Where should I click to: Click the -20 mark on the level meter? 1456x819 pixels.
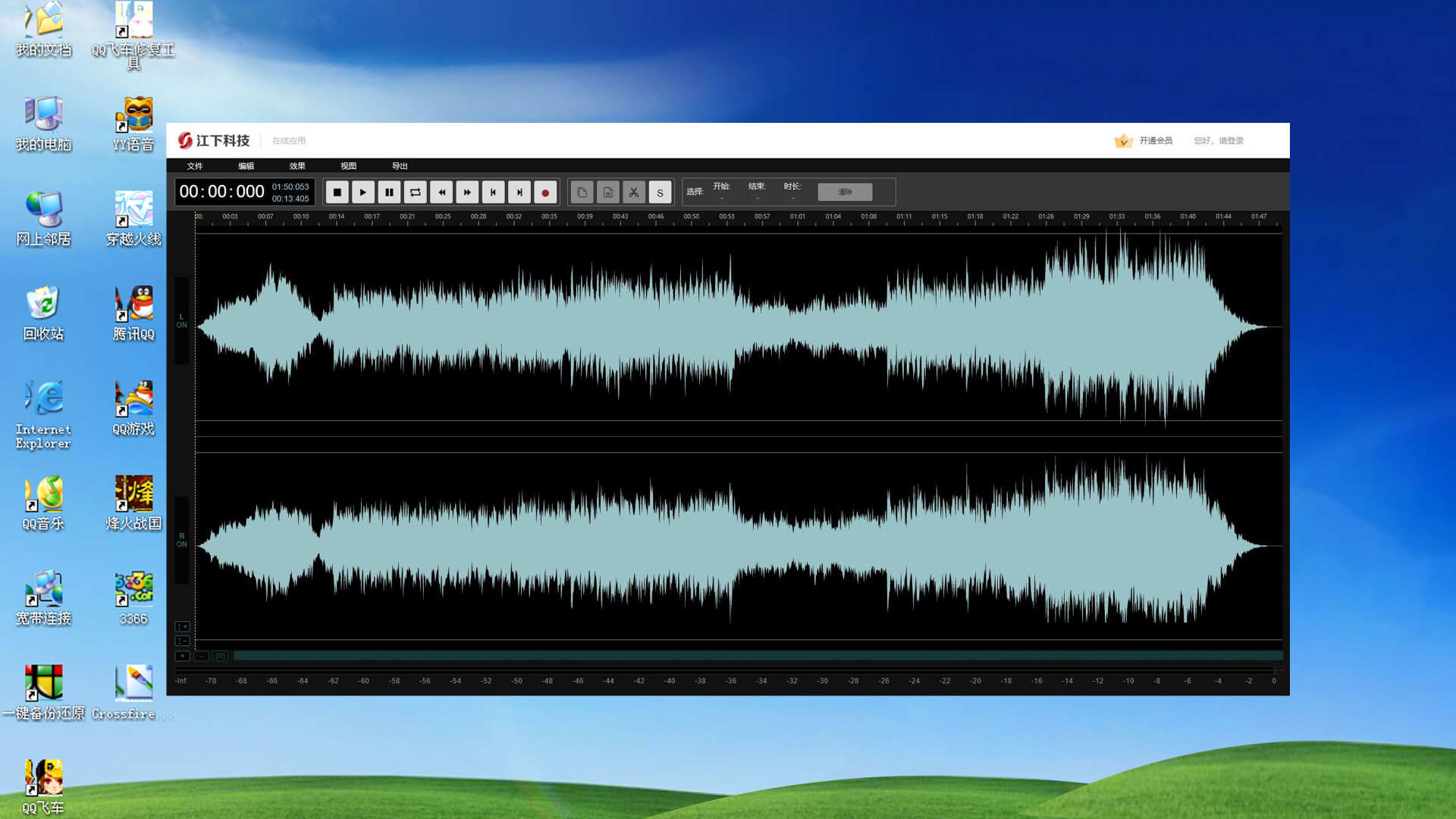[x=975, y=681]
